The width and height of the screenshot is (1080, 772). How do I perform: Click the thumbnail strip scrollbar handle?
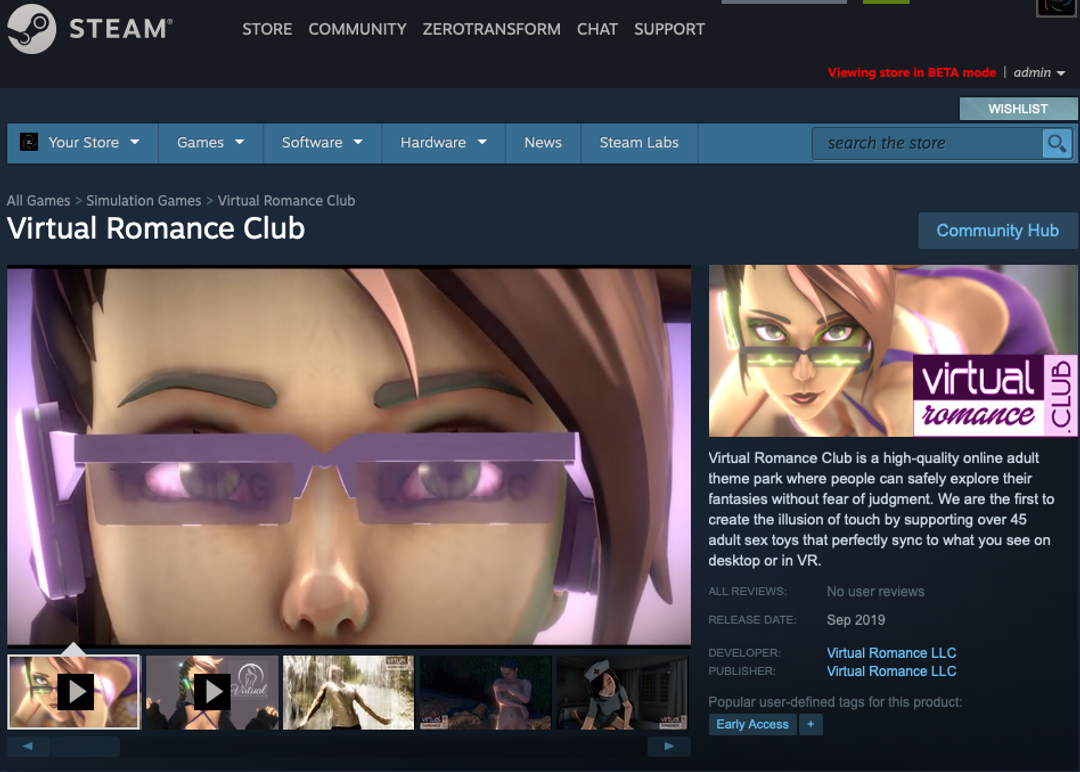point(86,747)
